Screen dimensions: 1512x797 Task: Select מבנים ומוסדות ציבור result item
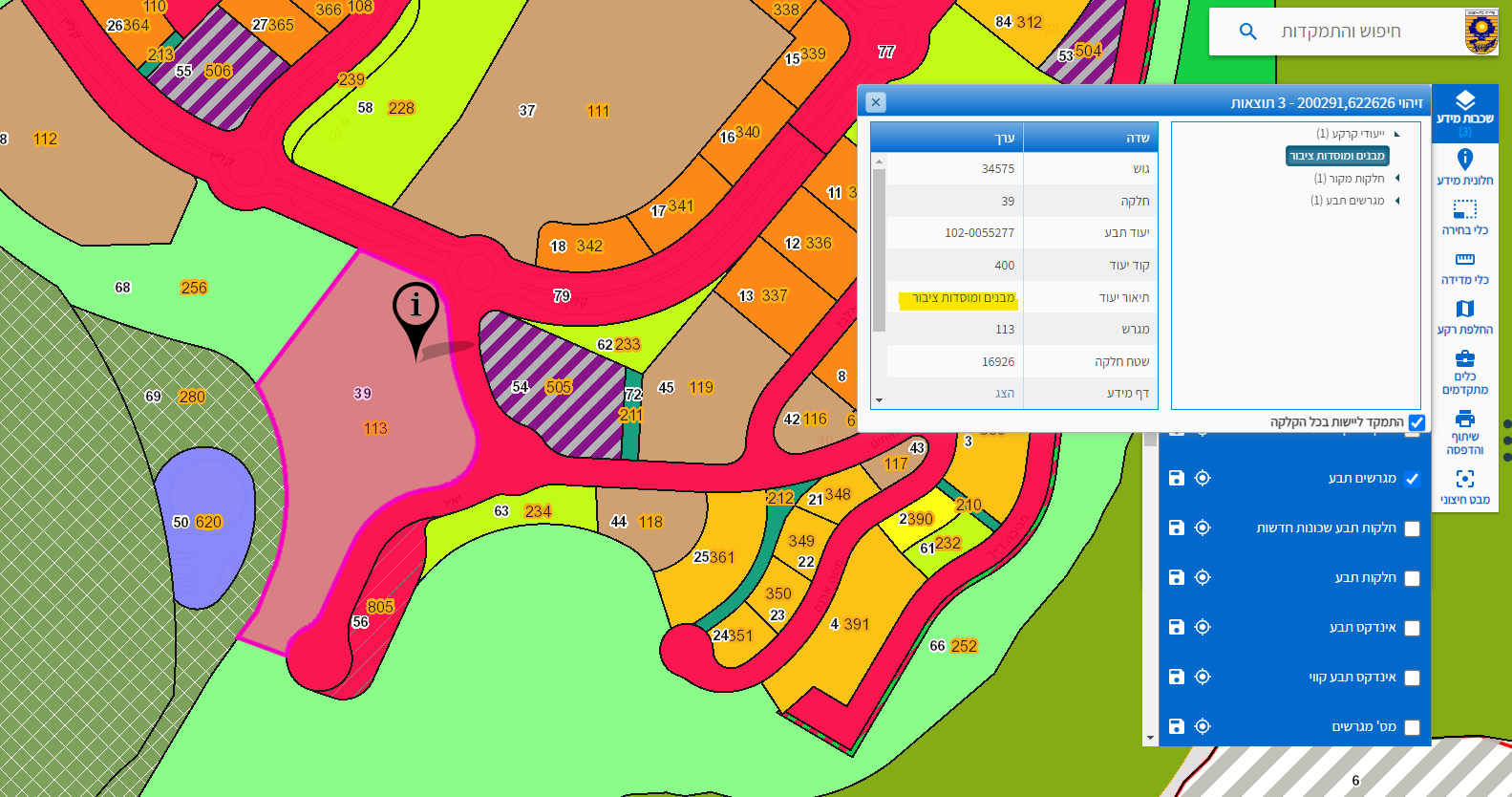point(1336,156)
